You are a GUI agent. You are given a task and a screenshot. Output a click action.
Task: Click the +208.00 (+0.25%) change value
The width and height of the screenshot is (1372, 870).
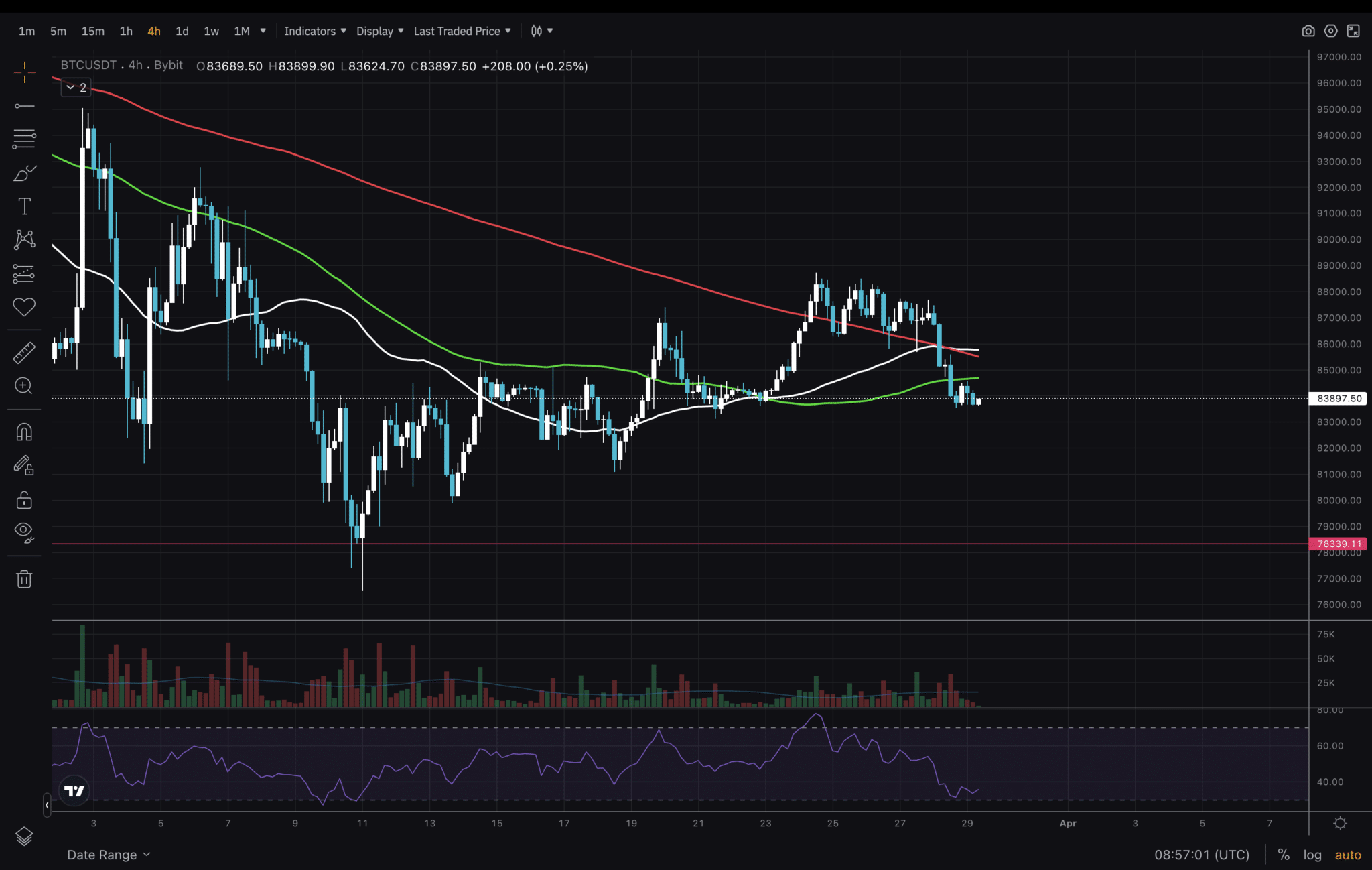535,66
